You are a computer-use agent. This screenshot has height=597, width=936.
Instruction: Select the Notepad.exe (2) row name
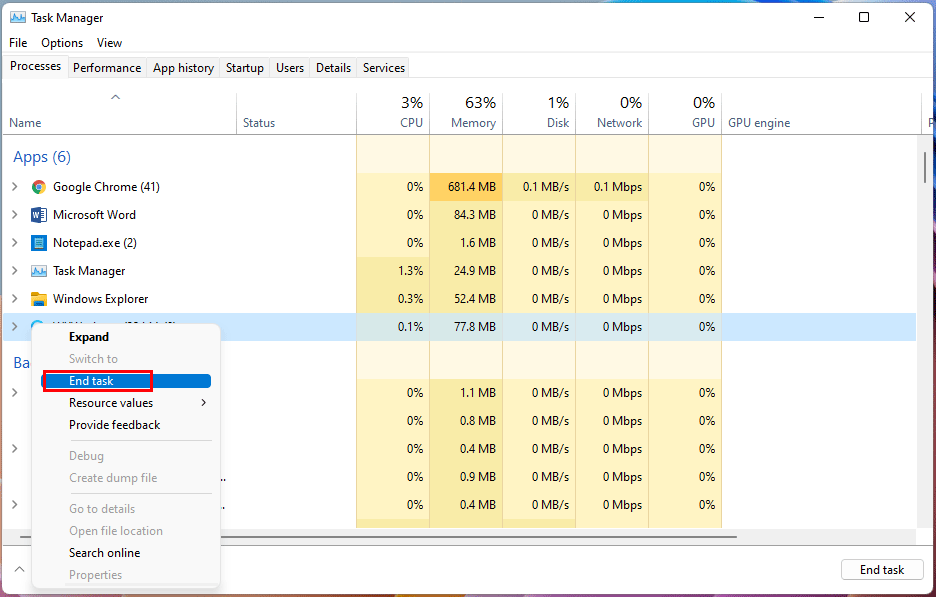point(95,243)
